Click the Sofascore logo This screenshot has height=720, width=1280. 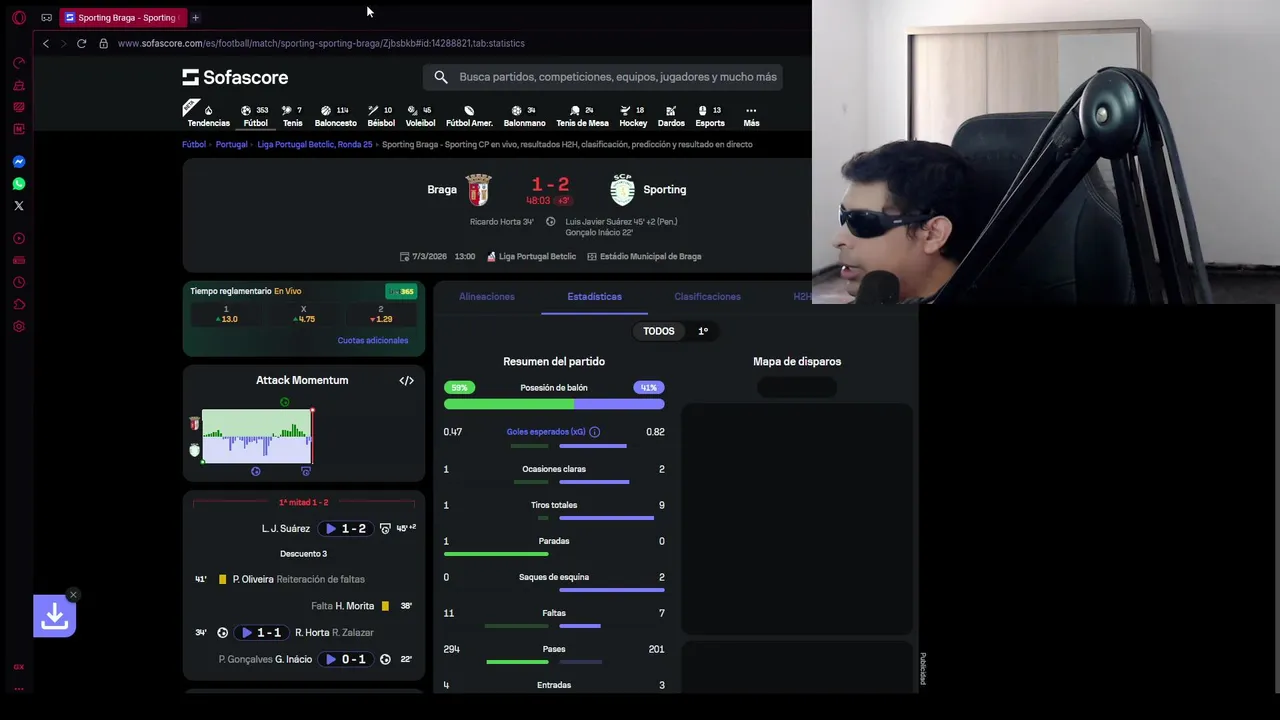pos(235,77)
